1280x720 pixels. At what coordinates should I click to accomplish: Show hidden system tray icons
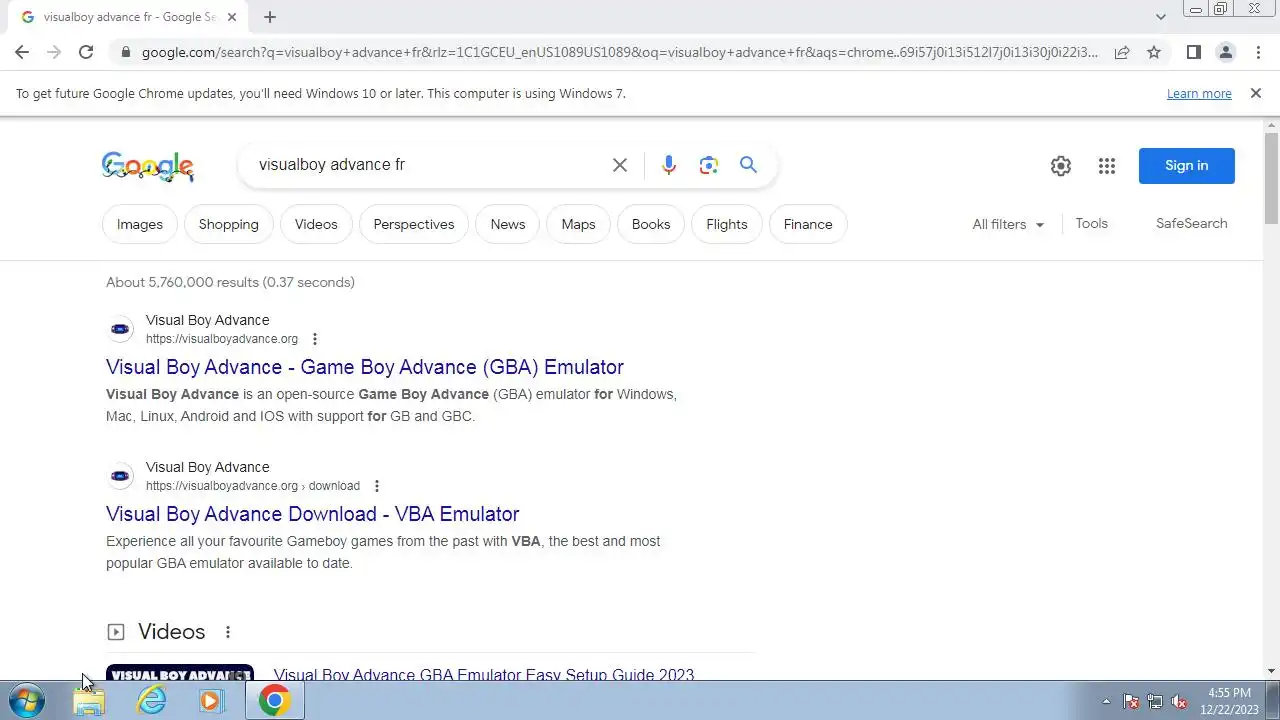[x=1106, y=702]
